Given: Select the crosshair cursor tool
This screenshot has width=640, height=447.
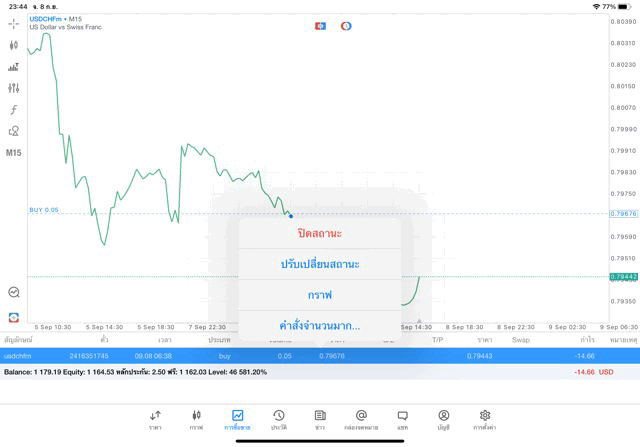Looking at the screenshot, I should 13,23.
